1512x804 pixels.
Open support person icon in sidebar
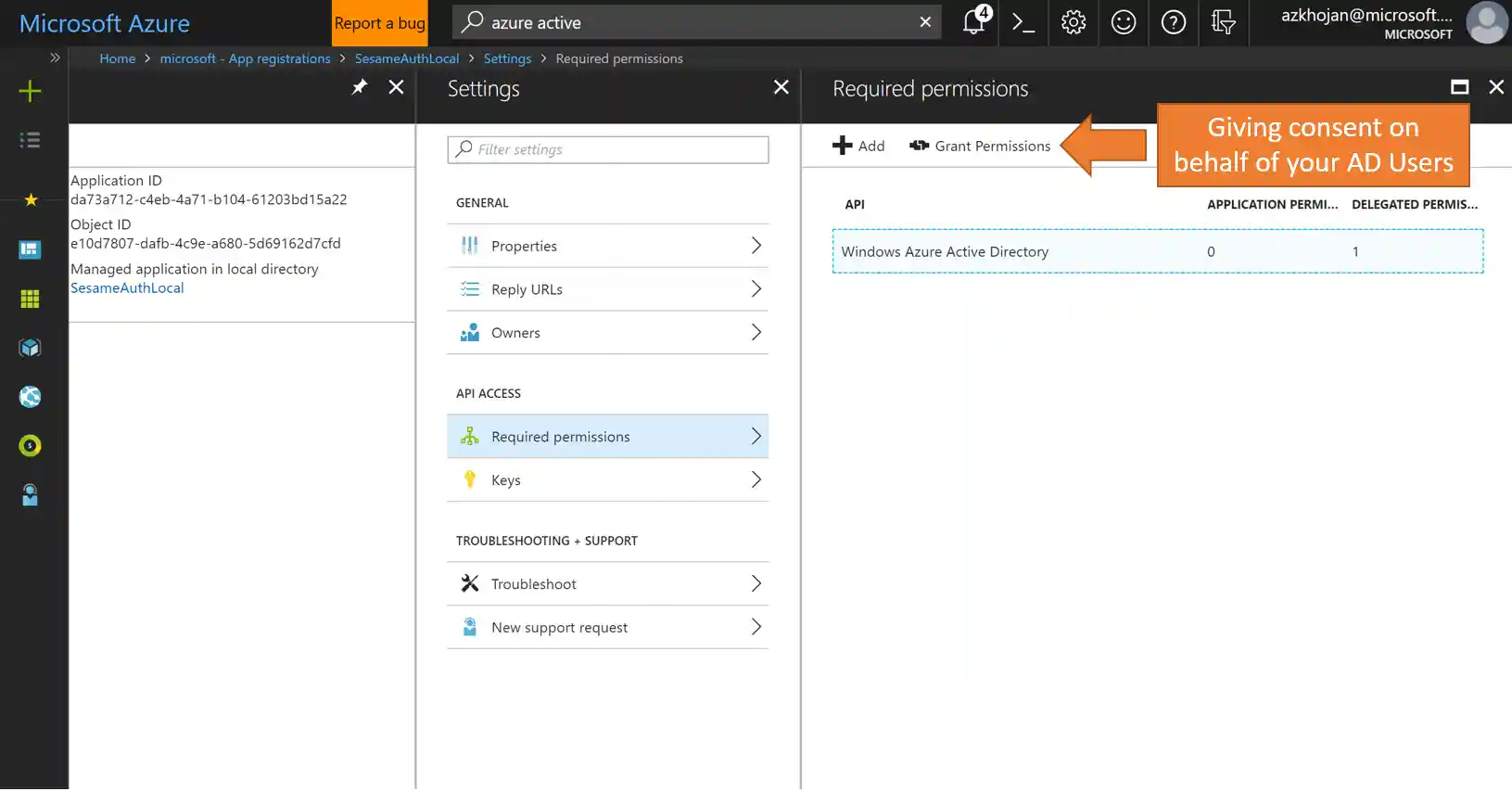point(30,495)
